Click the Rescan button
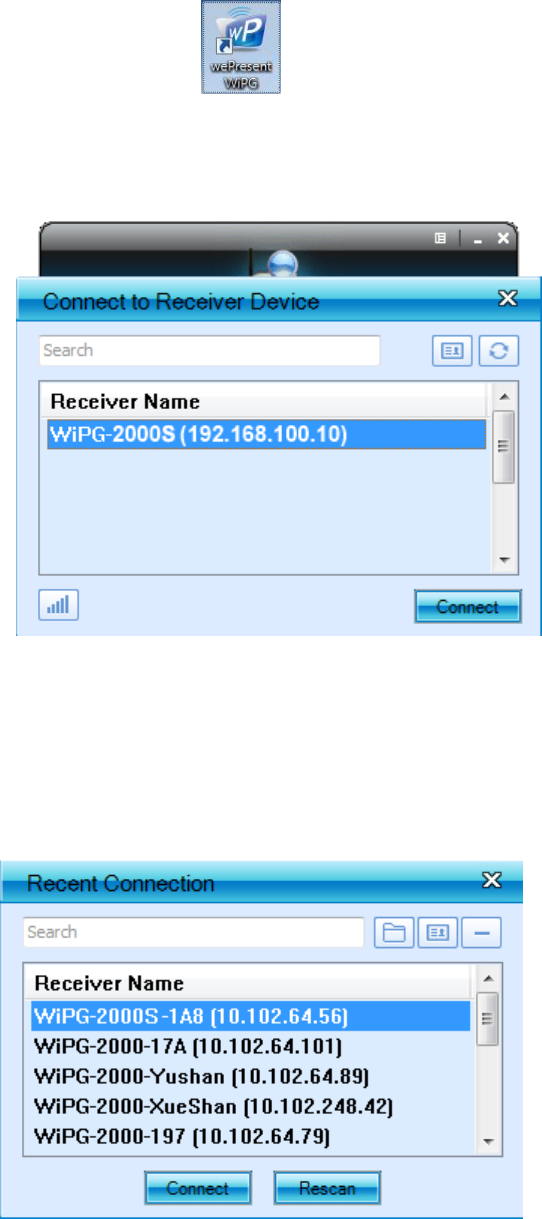This screenshot has width=542, height=1219. pos(328,1188)
